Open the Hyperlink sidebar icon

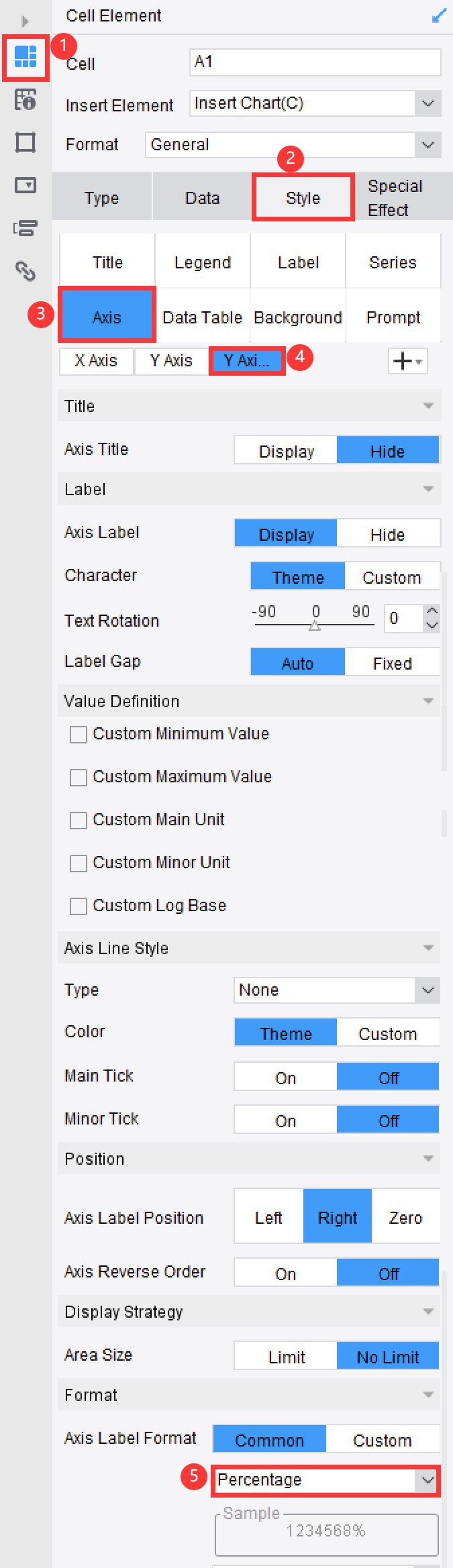pos(26,271)
